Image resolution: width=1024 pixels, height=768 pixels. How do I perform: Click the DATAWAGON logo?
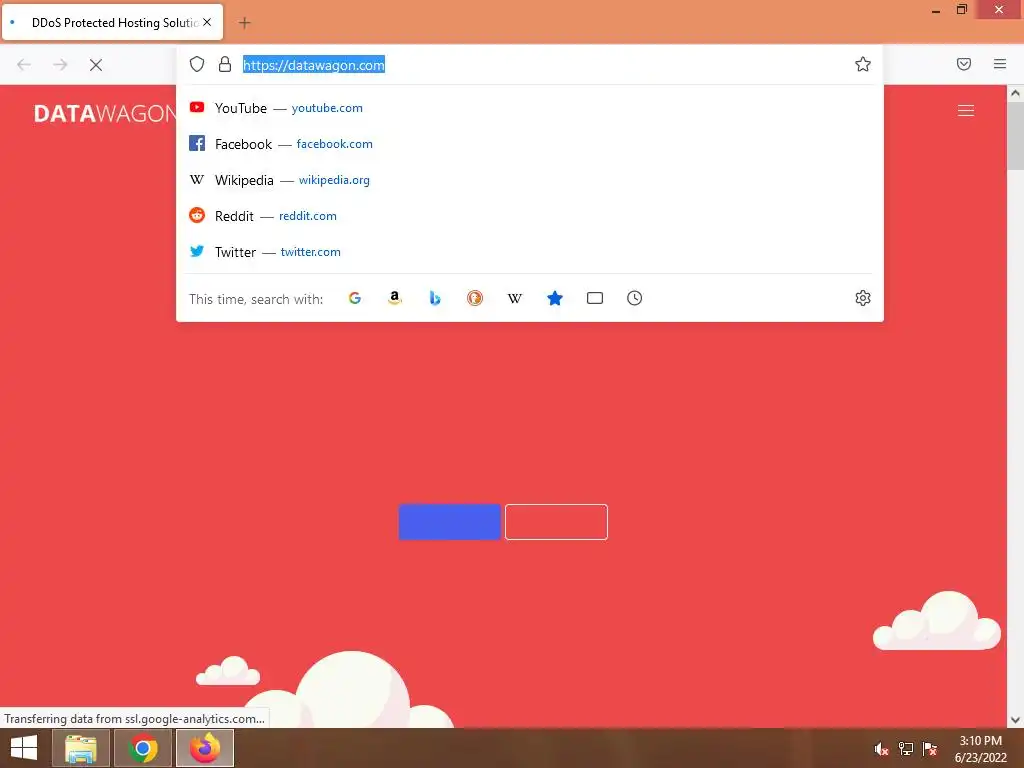[104, 114]
